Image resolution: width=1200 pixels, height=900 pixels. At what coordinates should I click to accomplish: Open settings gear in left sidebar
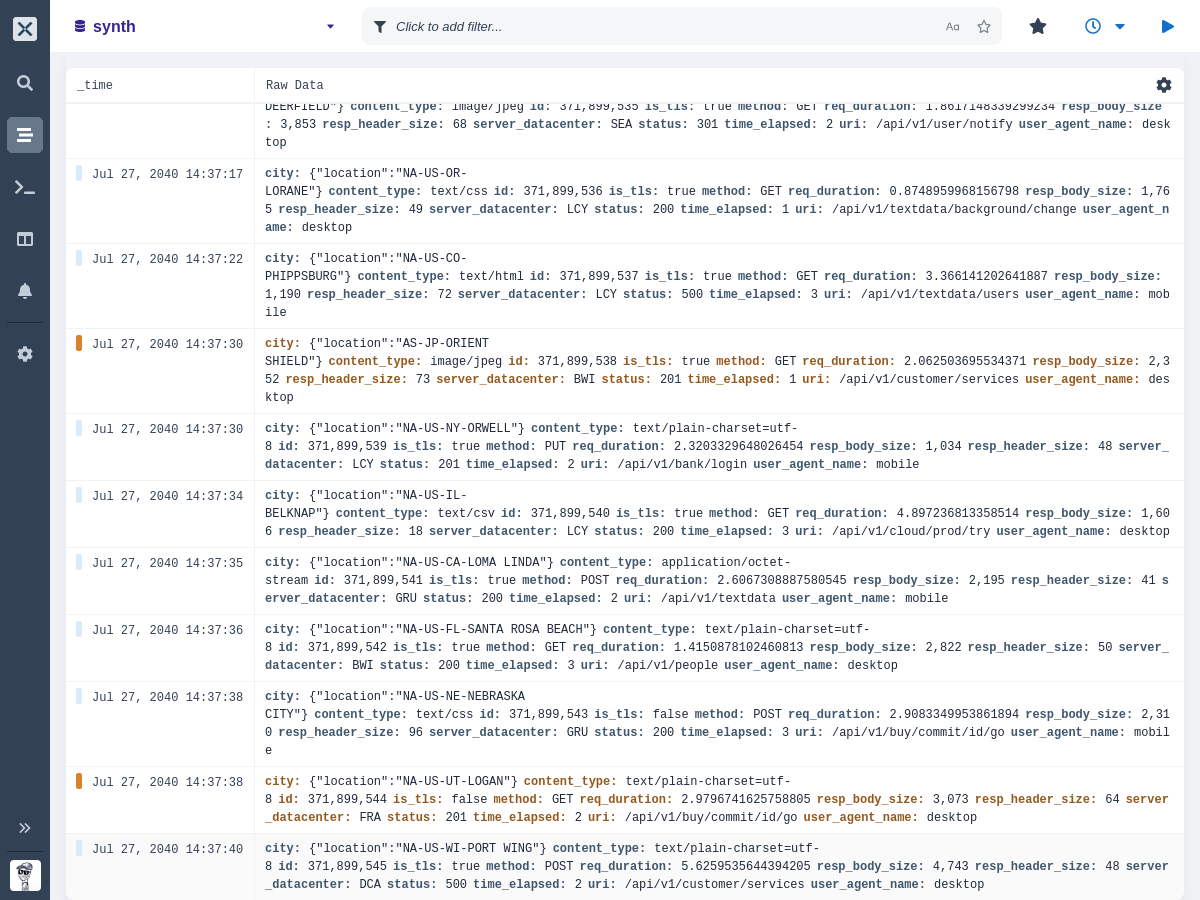[x=25, y=354]
